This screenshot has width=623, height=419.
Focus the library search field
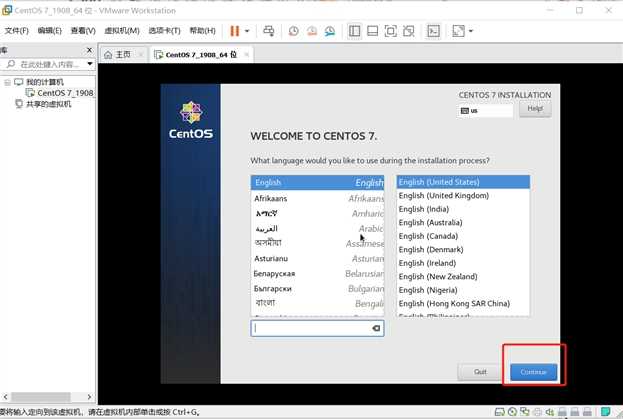[47, 64]
